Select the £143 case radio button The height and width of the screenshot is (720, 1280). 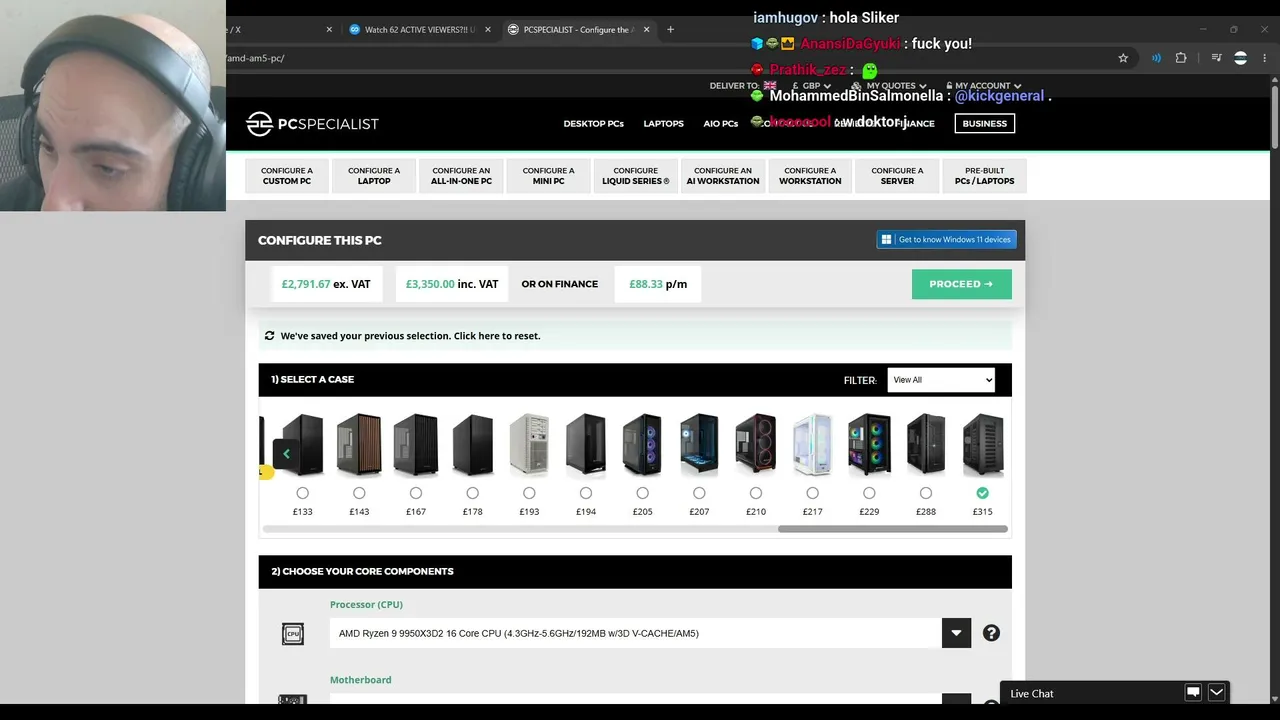[x=359, y=493]
